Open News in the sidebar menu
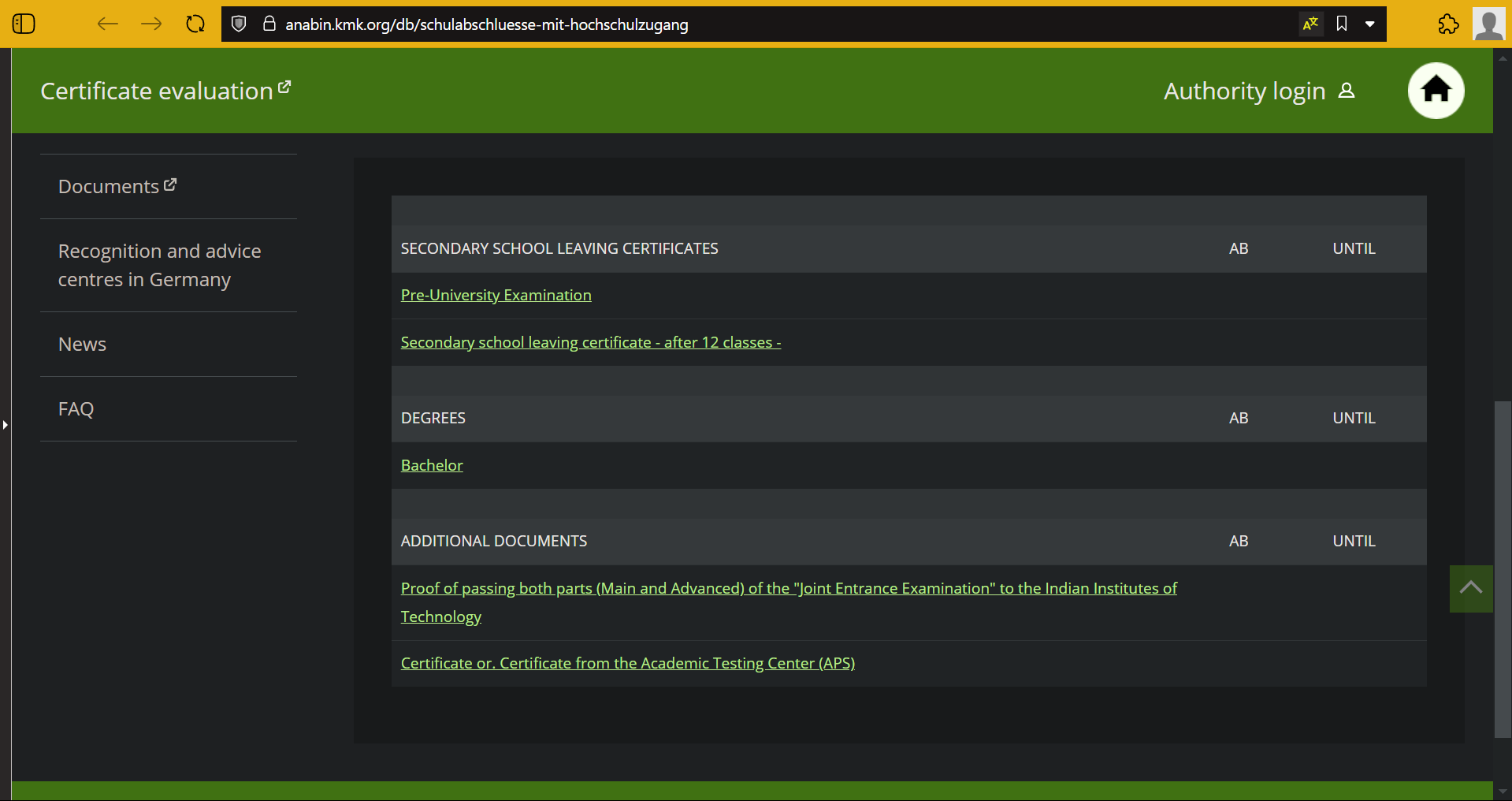This screenshot has height=801, width=1512. 82,345
